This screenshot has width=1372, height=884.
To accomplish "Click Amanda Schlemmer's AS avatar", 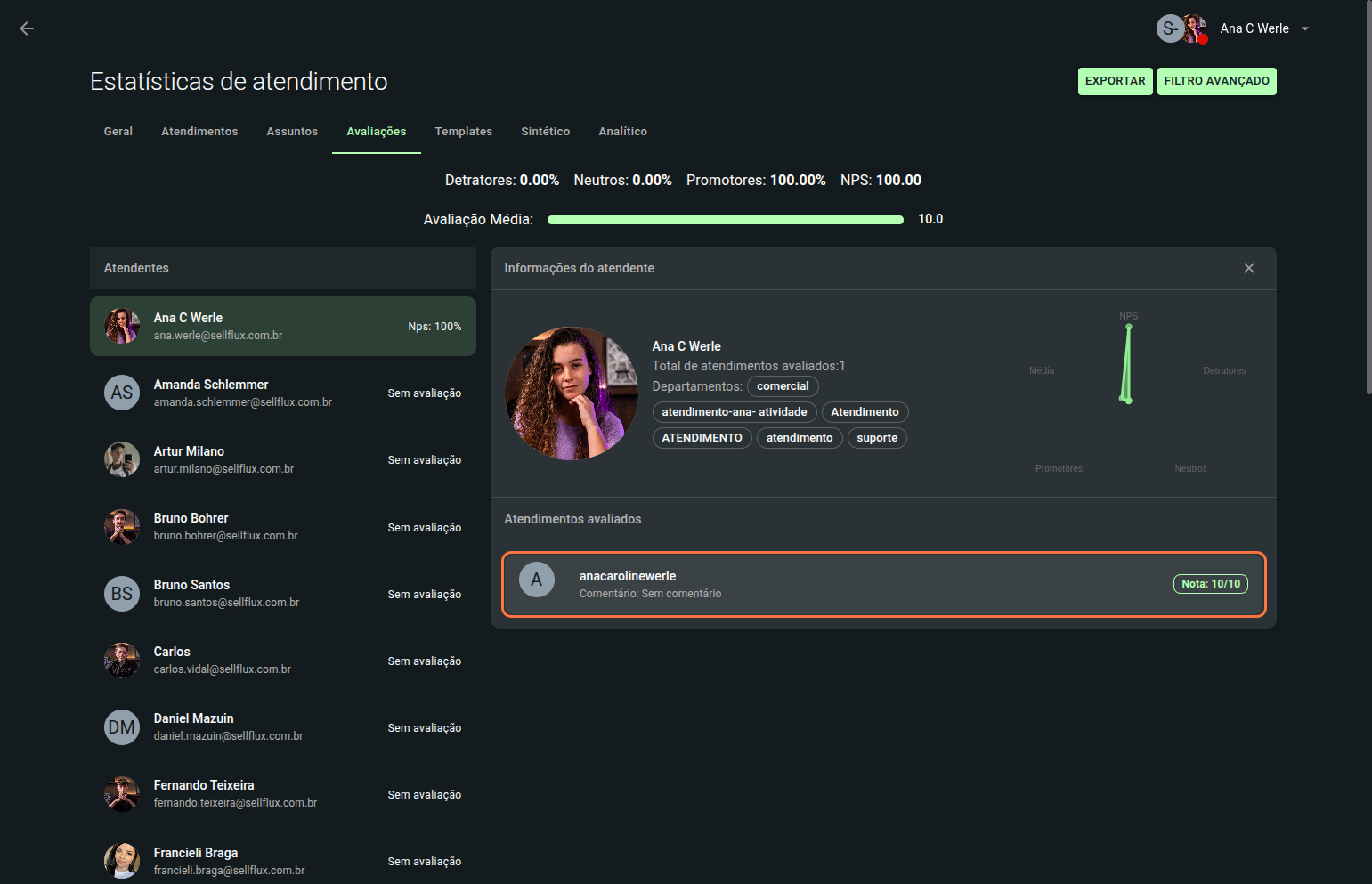I will [122, 393].
